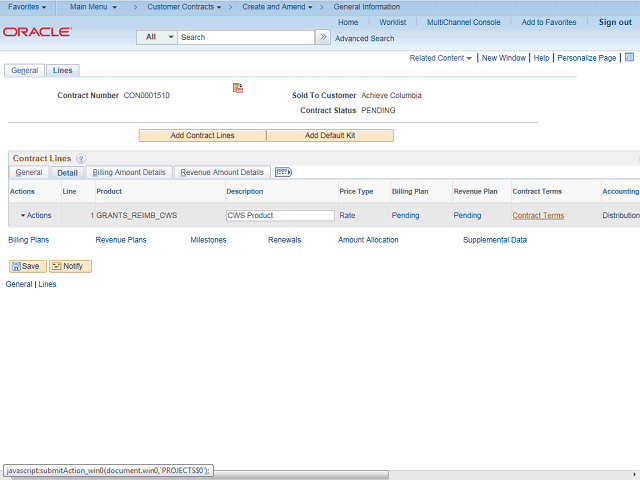Open Distribution accounting link
Screen dimensions: 640x480
[621, 215]
